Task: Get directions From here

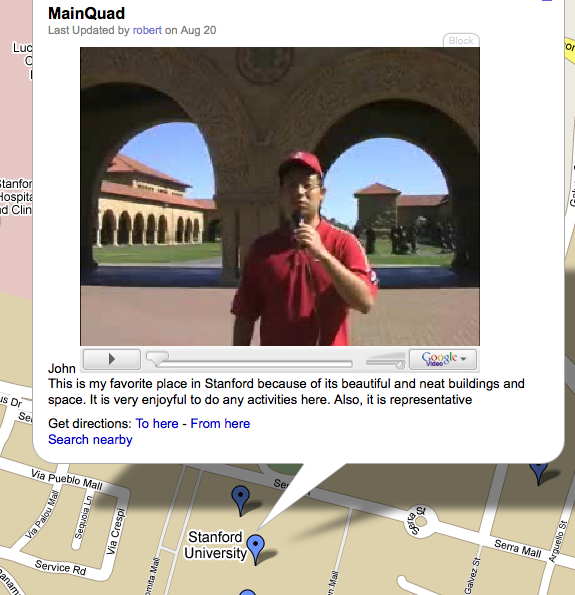Action: click(220, 423)
